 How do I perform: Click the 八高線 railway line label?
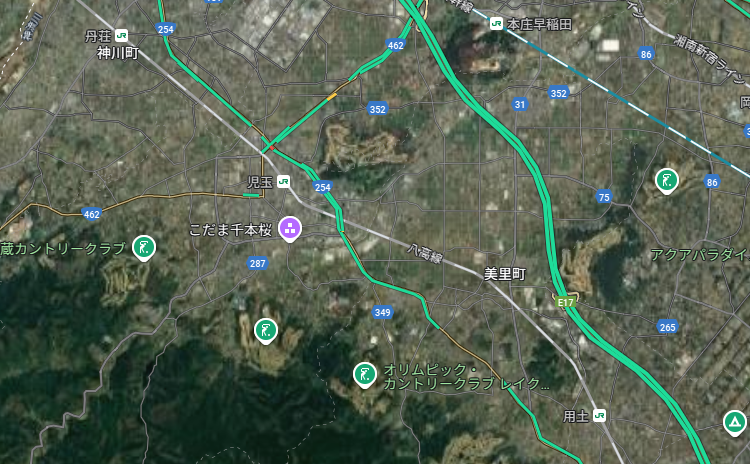(x=425, y=253)
